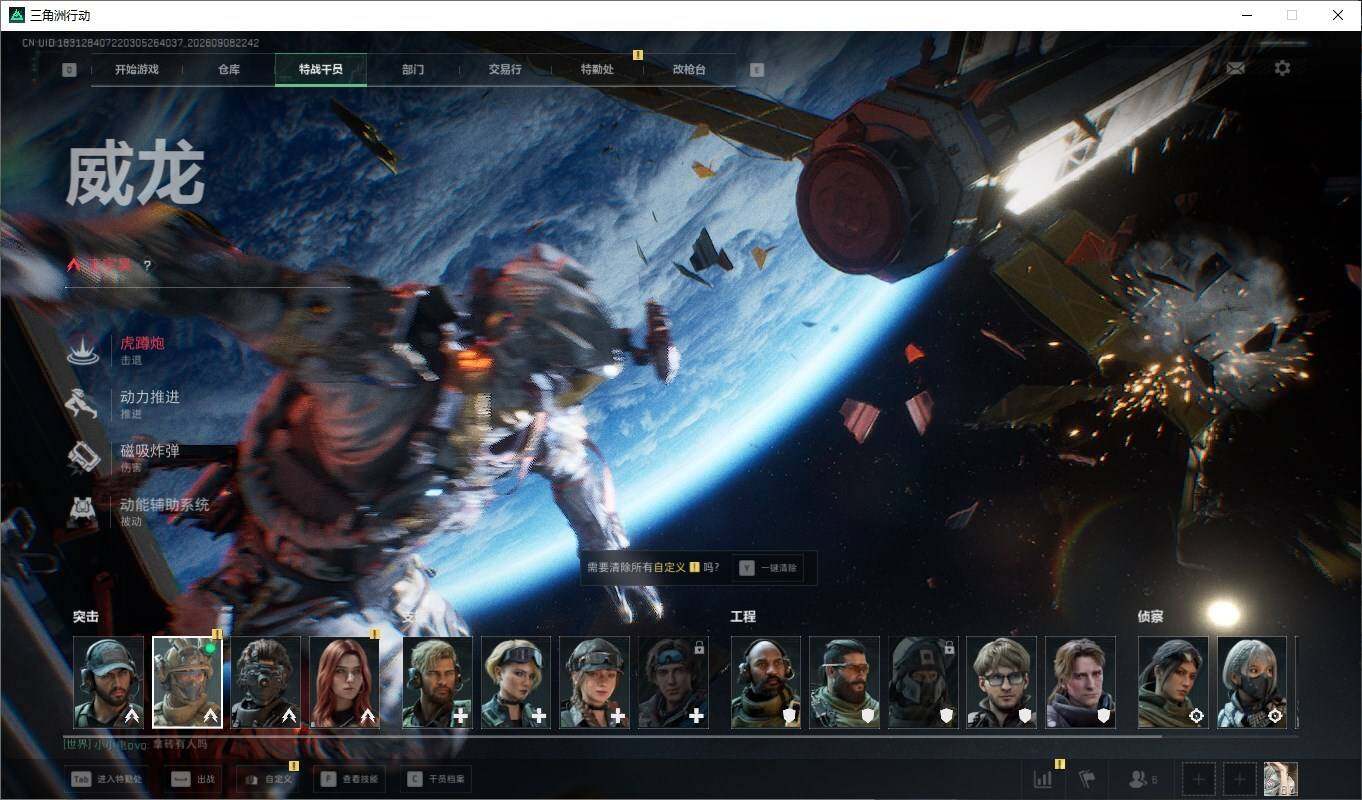Click the 三角洲行动 title bar app icon
Screen dimensions: 1362x800
(16, 15)
